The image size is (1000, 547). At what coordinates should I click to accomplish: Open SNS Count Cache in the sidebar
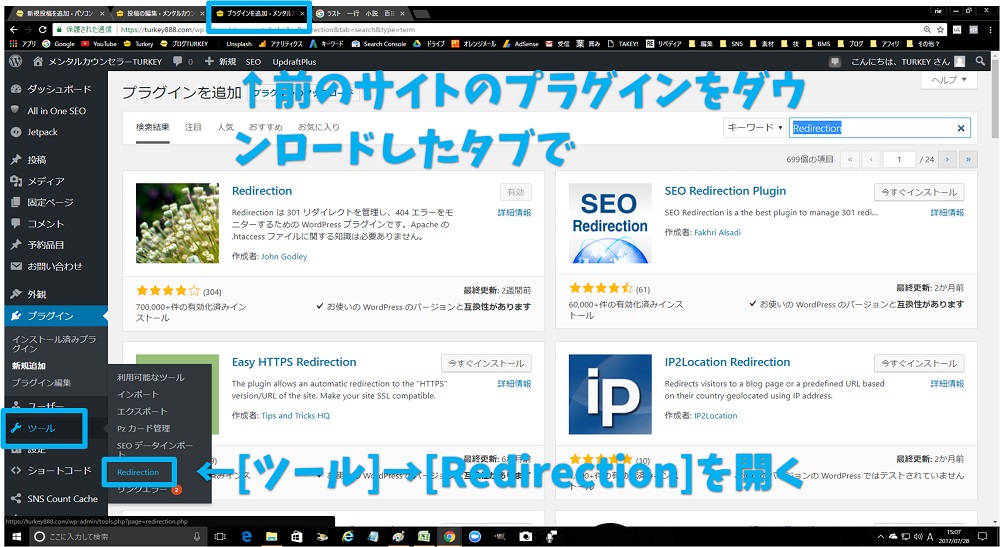[x=54, y=499]
